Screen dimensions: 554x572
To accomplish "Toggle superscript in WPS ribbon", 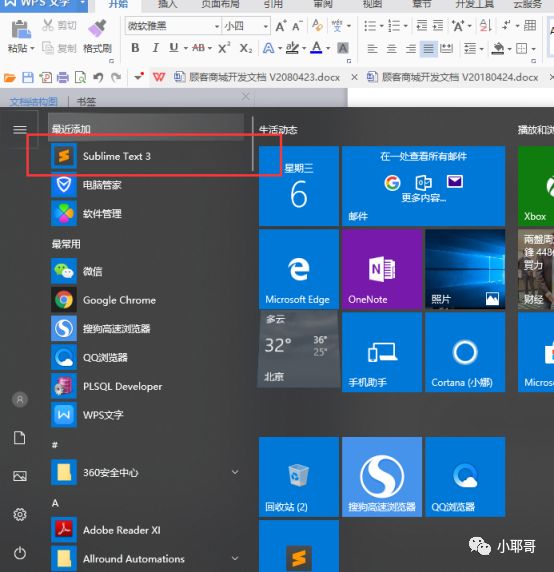I will [x=224, y=48].
